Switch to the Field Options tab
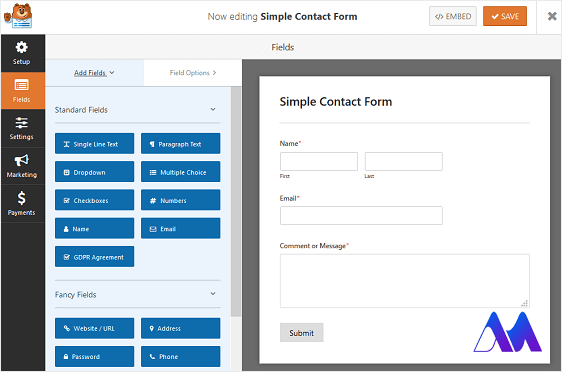The width and height of the screenshot is (562, 372). 193,73
